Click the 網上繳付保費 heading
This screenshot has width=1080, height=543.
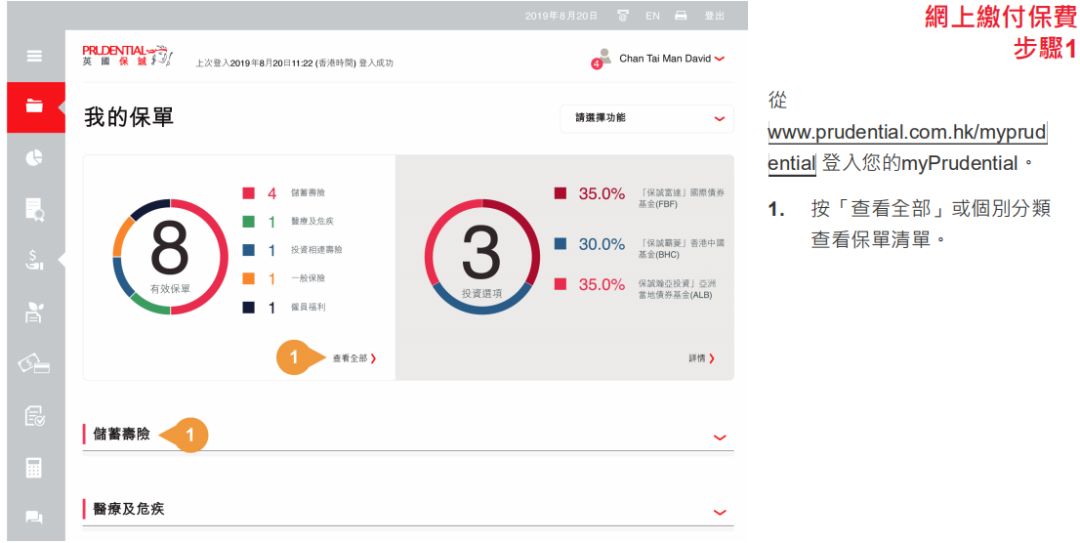click(x=1000, y=18)
